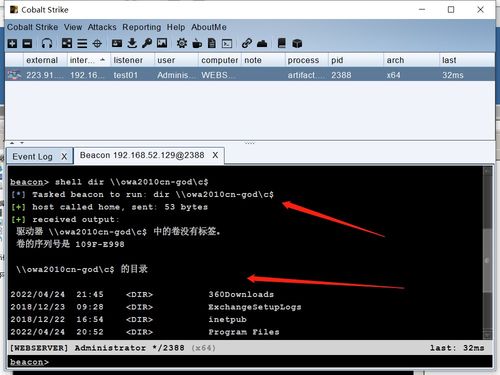Select the Beacon 192.168.52.129@2388 tab
Image resolution: width=500 pixels, height=375 pixels.
pyautogui.click(x=142, y=155)
